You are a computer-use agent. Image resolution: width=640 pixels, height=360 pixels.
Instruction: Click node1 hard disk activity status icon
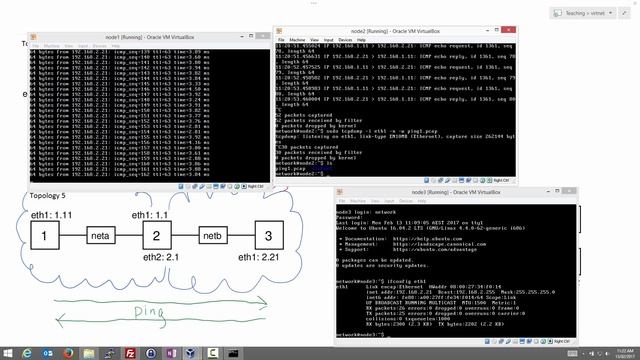pos(181,187)
